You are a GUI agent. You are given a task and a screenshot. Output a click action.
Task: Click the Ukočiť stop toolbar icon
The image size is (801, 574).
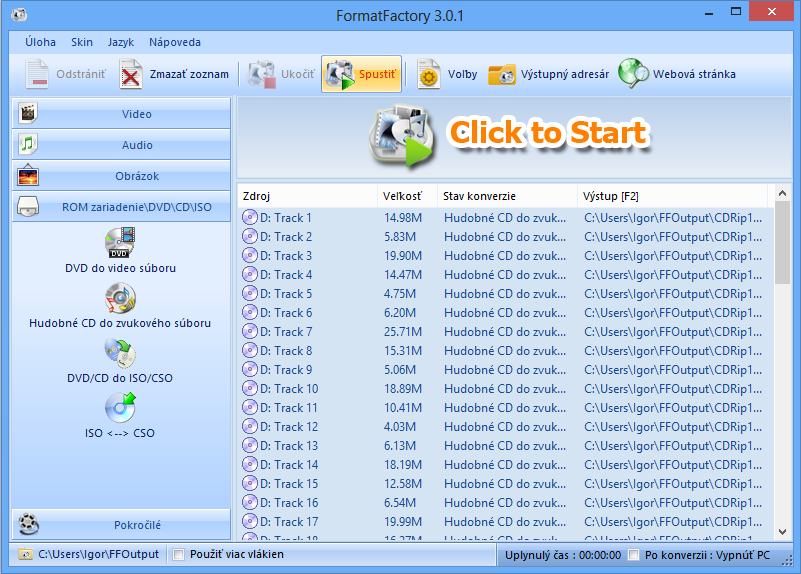click(x=262, y=75)
